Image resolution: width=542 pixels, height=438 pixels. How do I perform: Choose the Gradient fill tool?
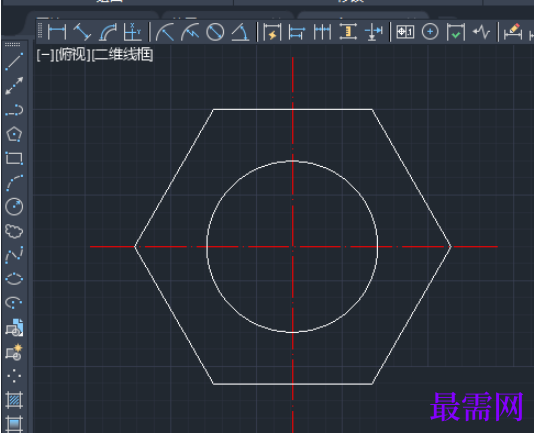(14, 424)
